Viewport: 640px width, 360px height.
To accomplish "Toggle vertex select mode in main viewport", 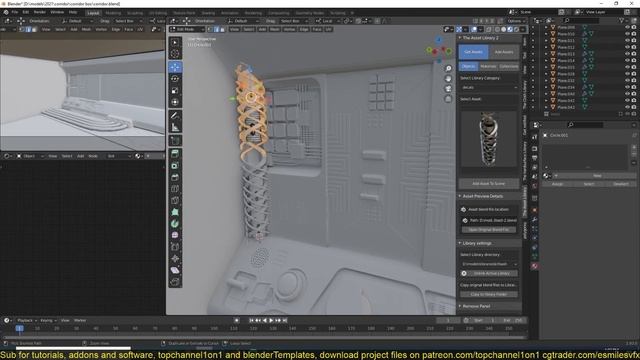I will click(210, 29).
